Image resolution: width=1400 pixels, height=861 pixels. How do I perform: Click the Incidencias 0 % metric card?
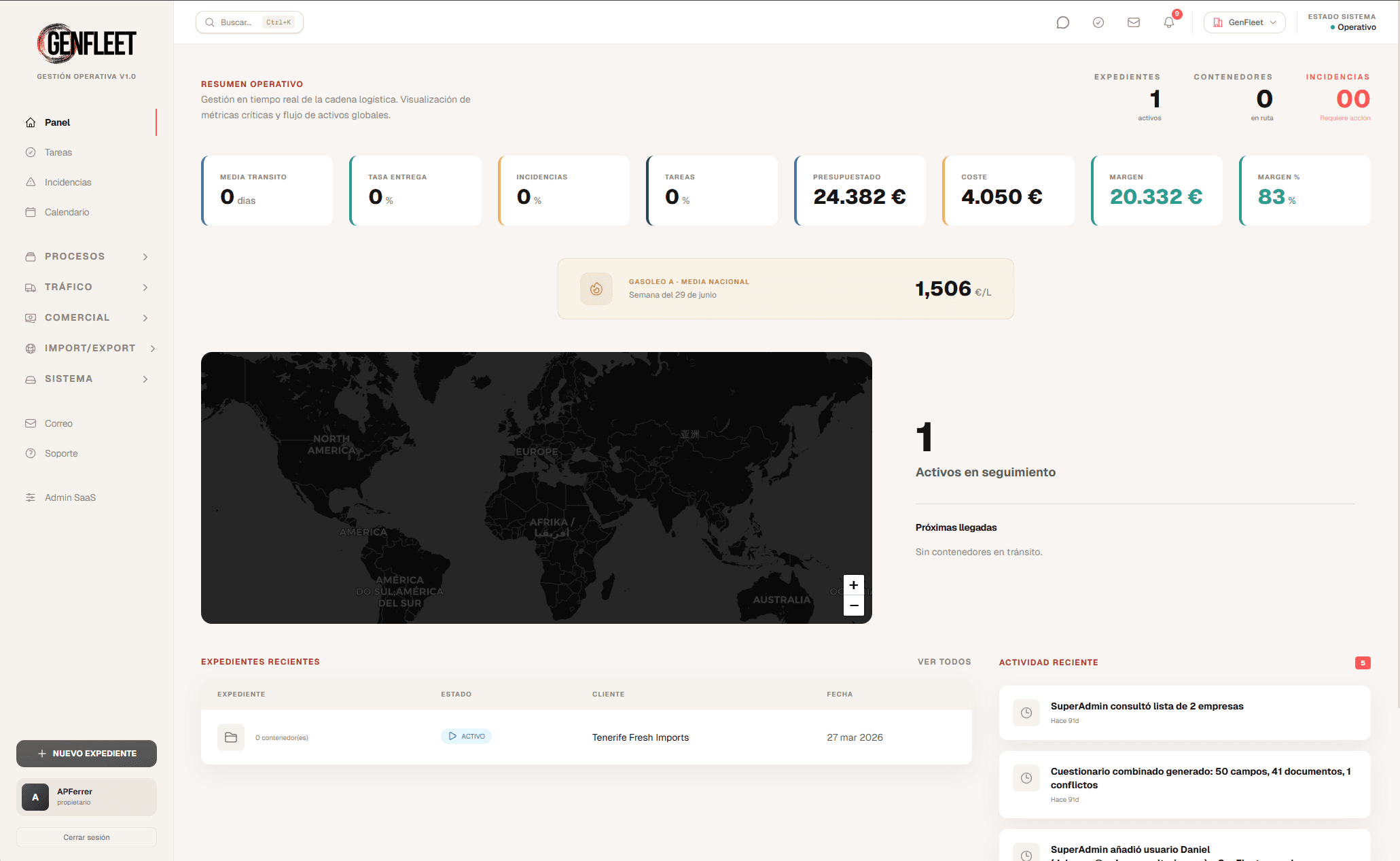tap(563, 190)
